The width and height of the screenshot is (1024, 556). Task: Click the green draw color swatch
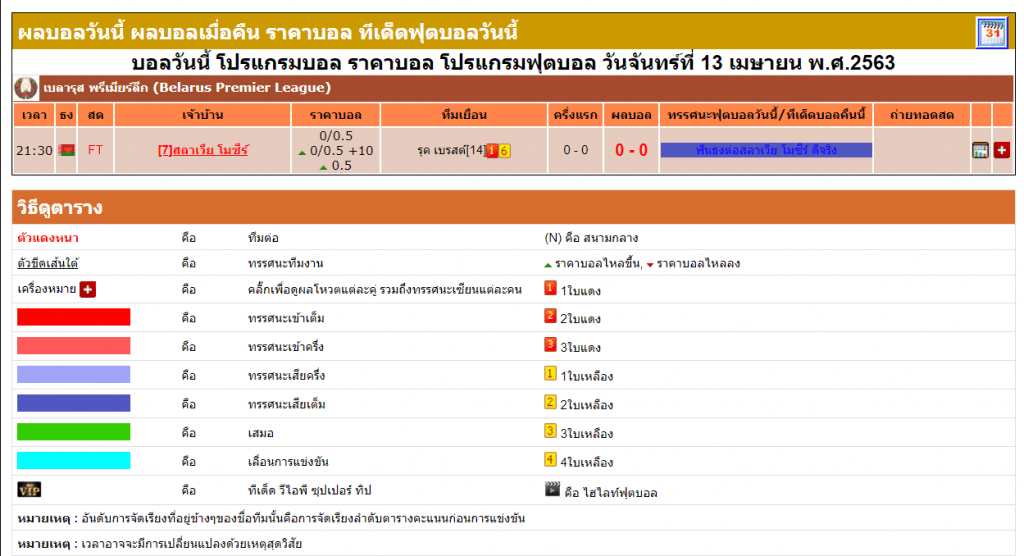[74, 432]
